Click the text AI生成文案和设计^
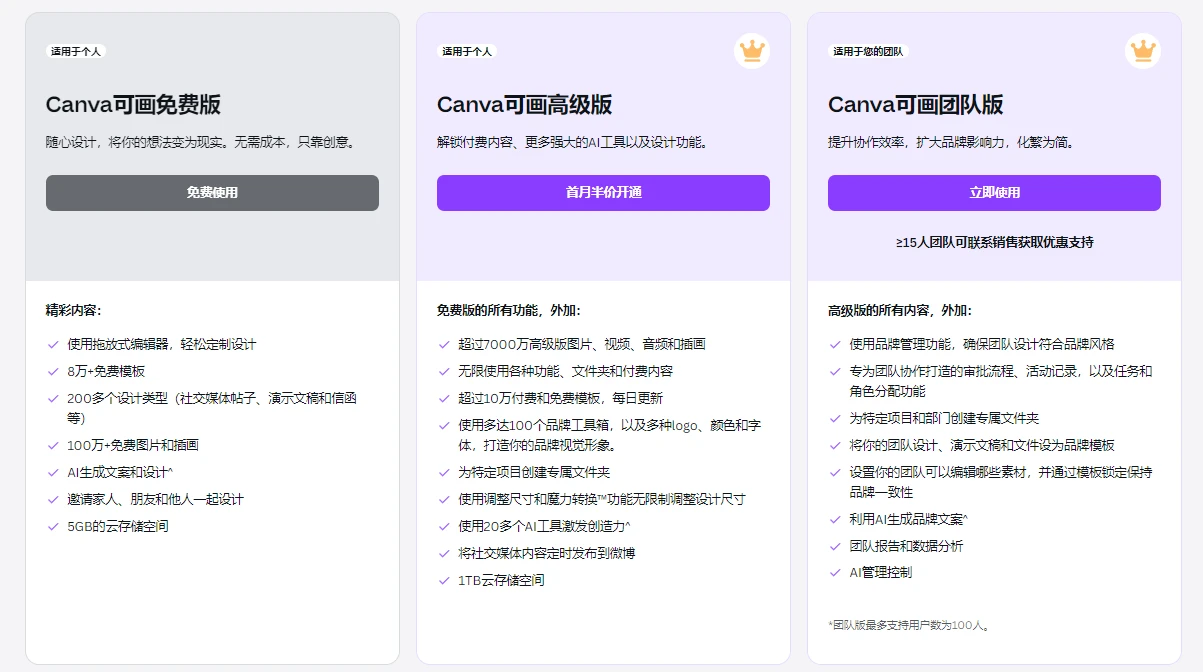The image size is (1203, 672). click(121, 472)
